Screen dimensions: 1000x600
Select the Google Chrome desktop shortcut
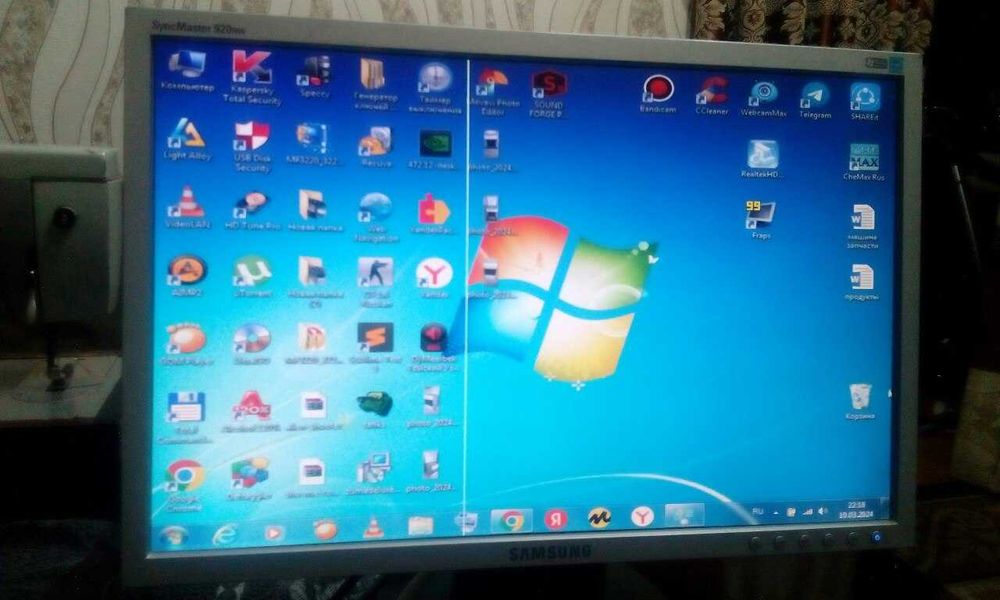(185, 486)
